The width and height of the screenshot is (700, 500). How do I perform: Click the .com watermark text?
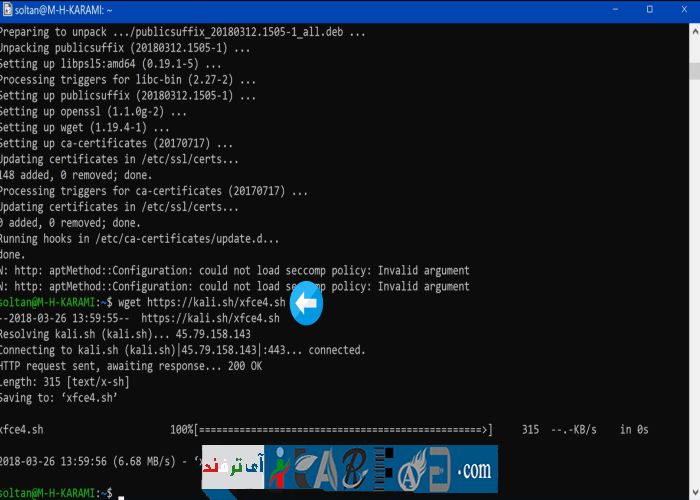(x=476, y=468)
